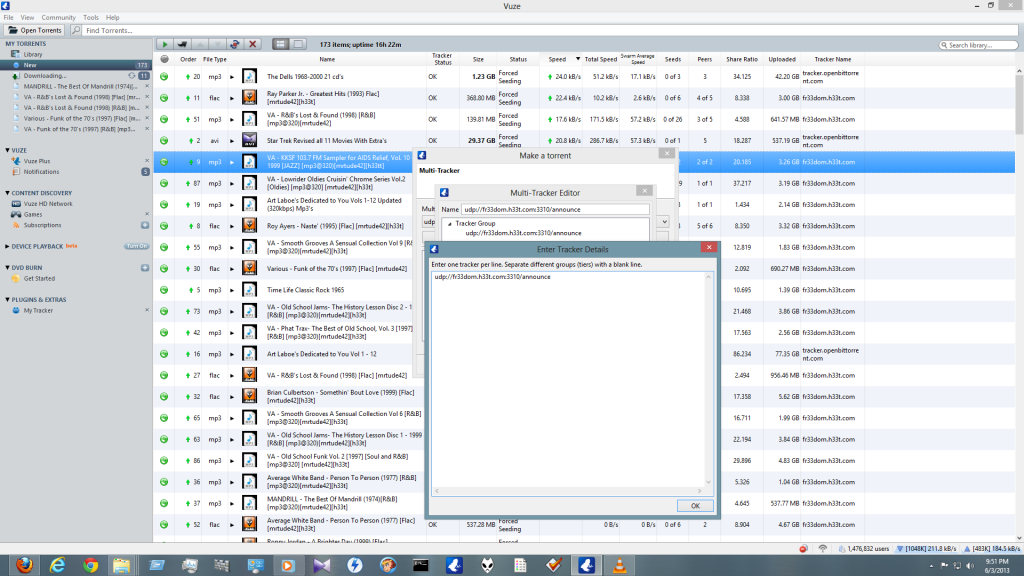Viewport: 1024px width, 576px height.
Task: Click the tracker text area in Enter Tracker Details
Action: 568,379
